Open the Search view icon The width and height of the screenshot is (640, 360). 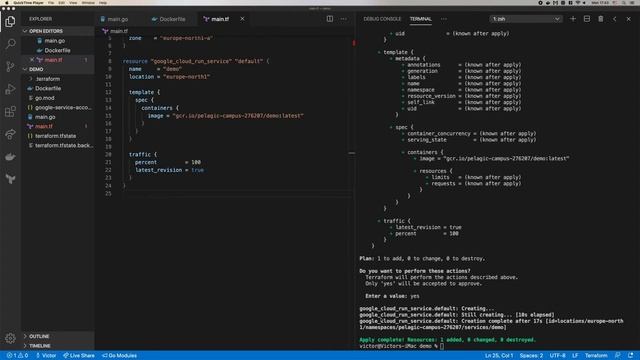coord(10,43)
